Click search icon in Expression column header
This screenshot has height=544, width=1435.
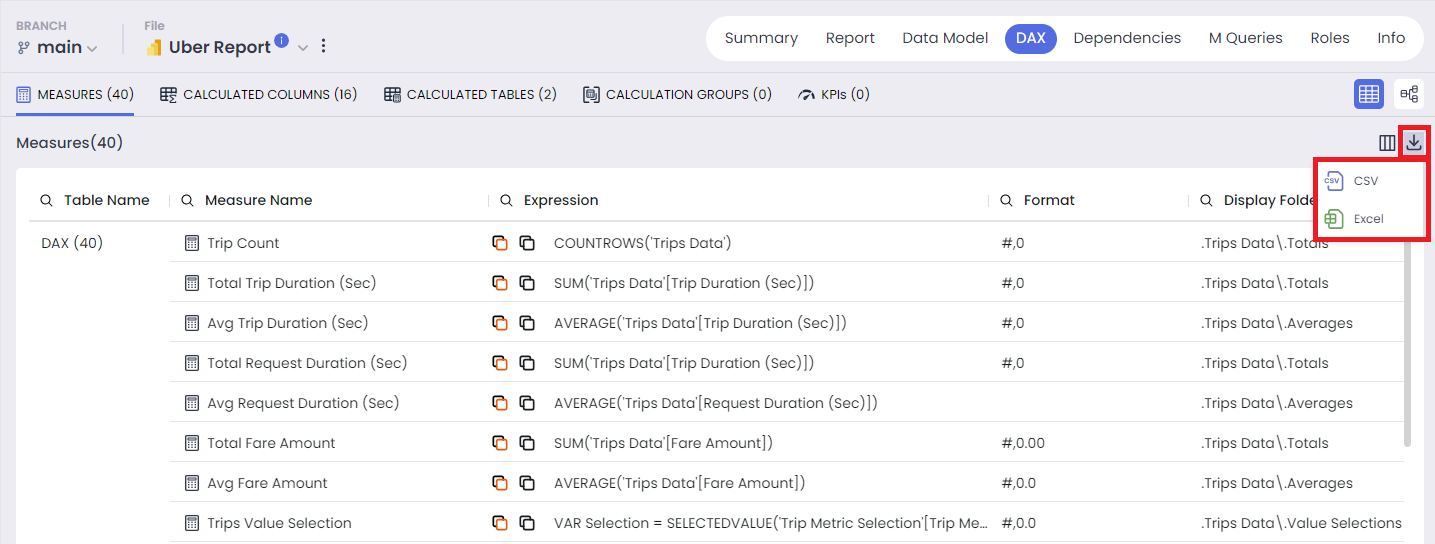coord(507,200)
